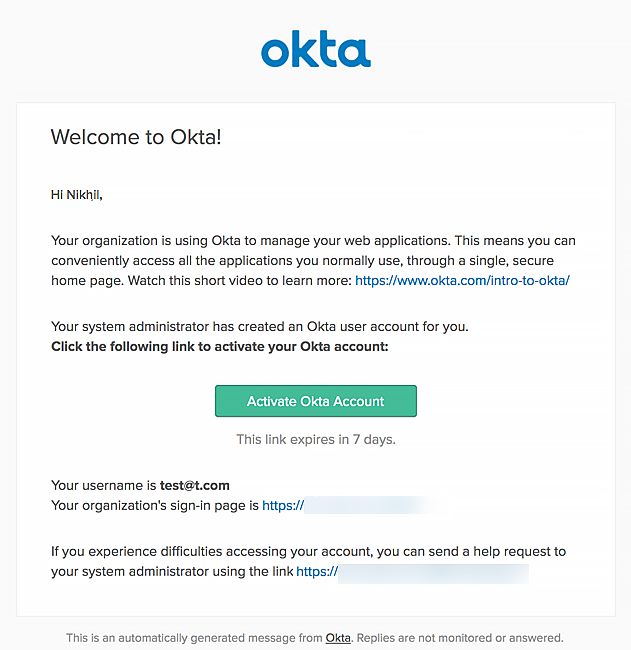
Task: Select the bold username test@t.com
Action: click(195, 485)
